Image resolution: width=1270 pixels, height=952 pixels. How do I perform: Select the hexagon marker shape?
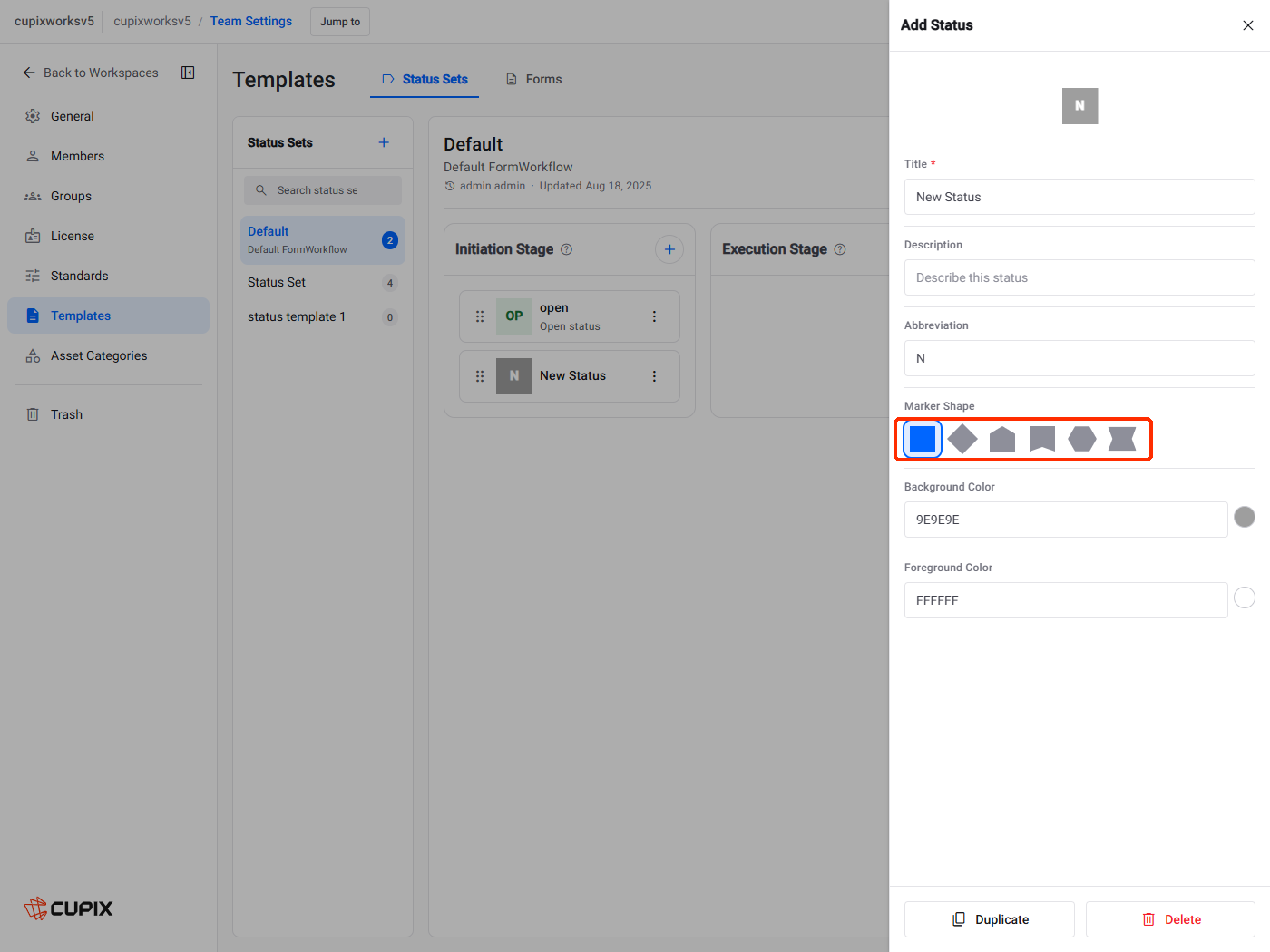(x=1082, y=439)
